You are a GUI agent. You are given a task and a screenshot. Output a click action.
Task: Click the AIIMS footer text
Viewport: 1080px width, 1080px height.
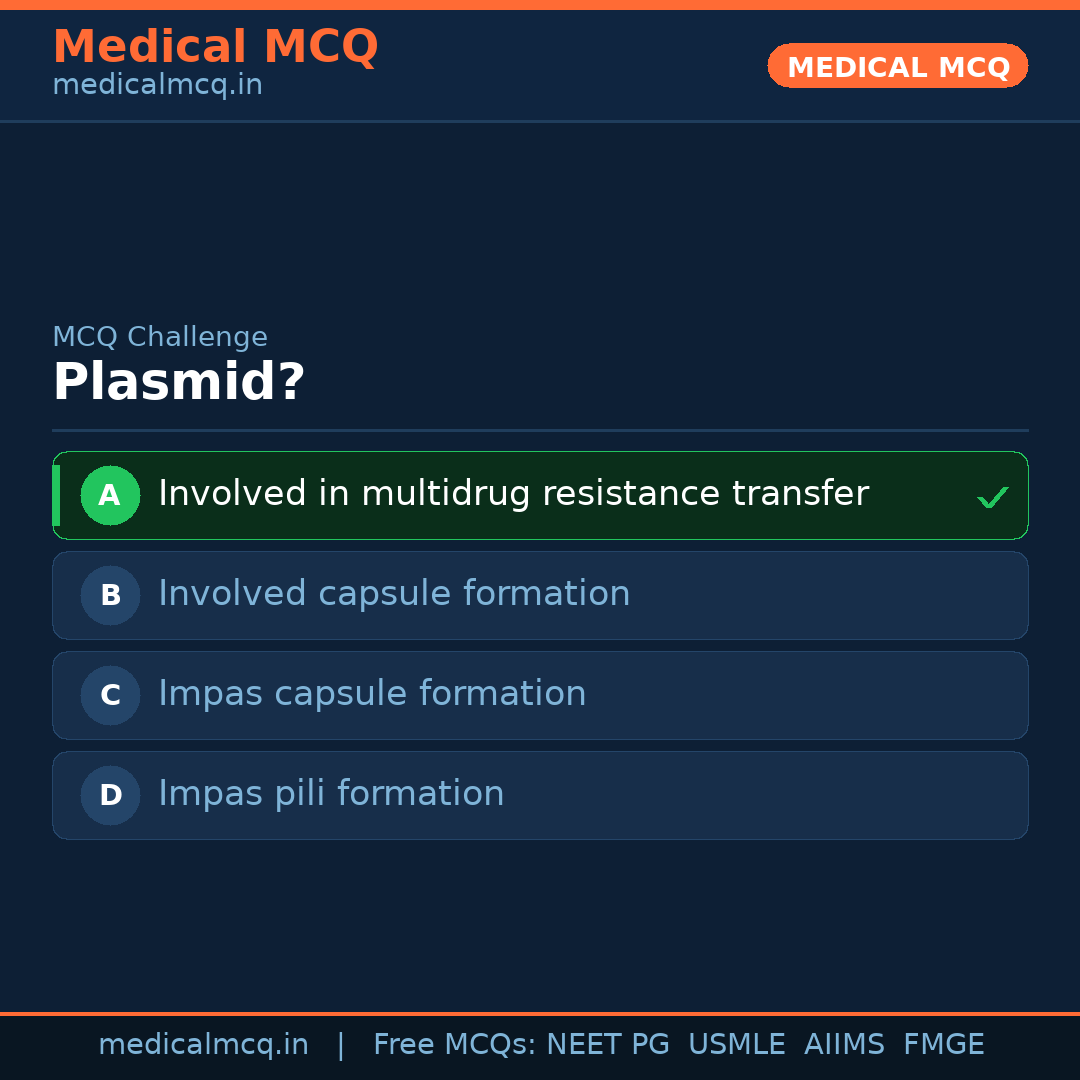pos(845,1043)
